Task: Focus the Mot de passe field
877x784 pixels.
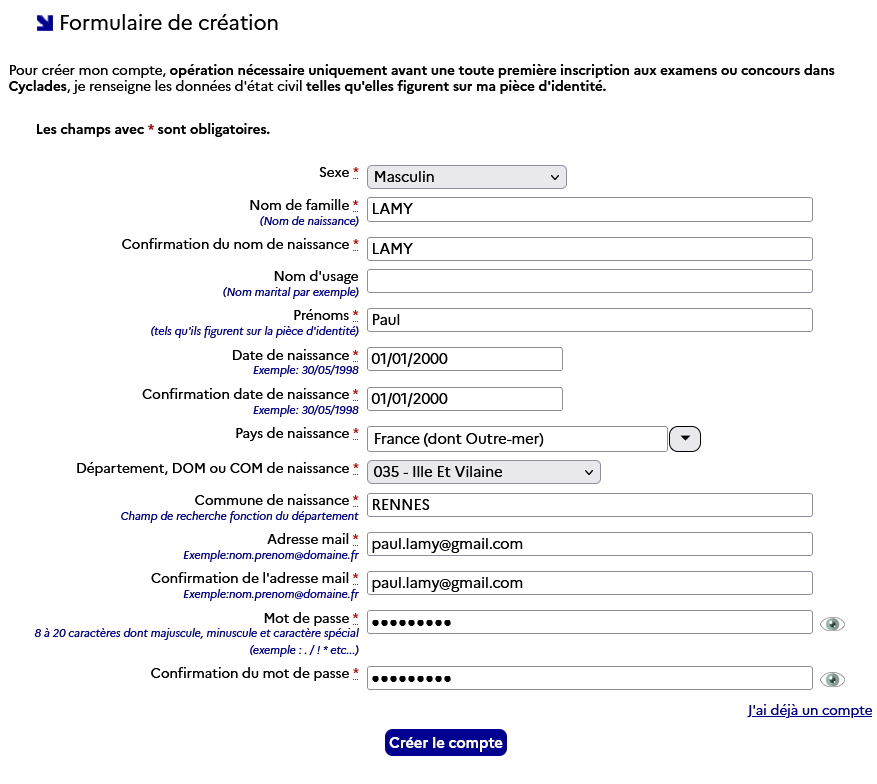Action: (x=590, y=622)
